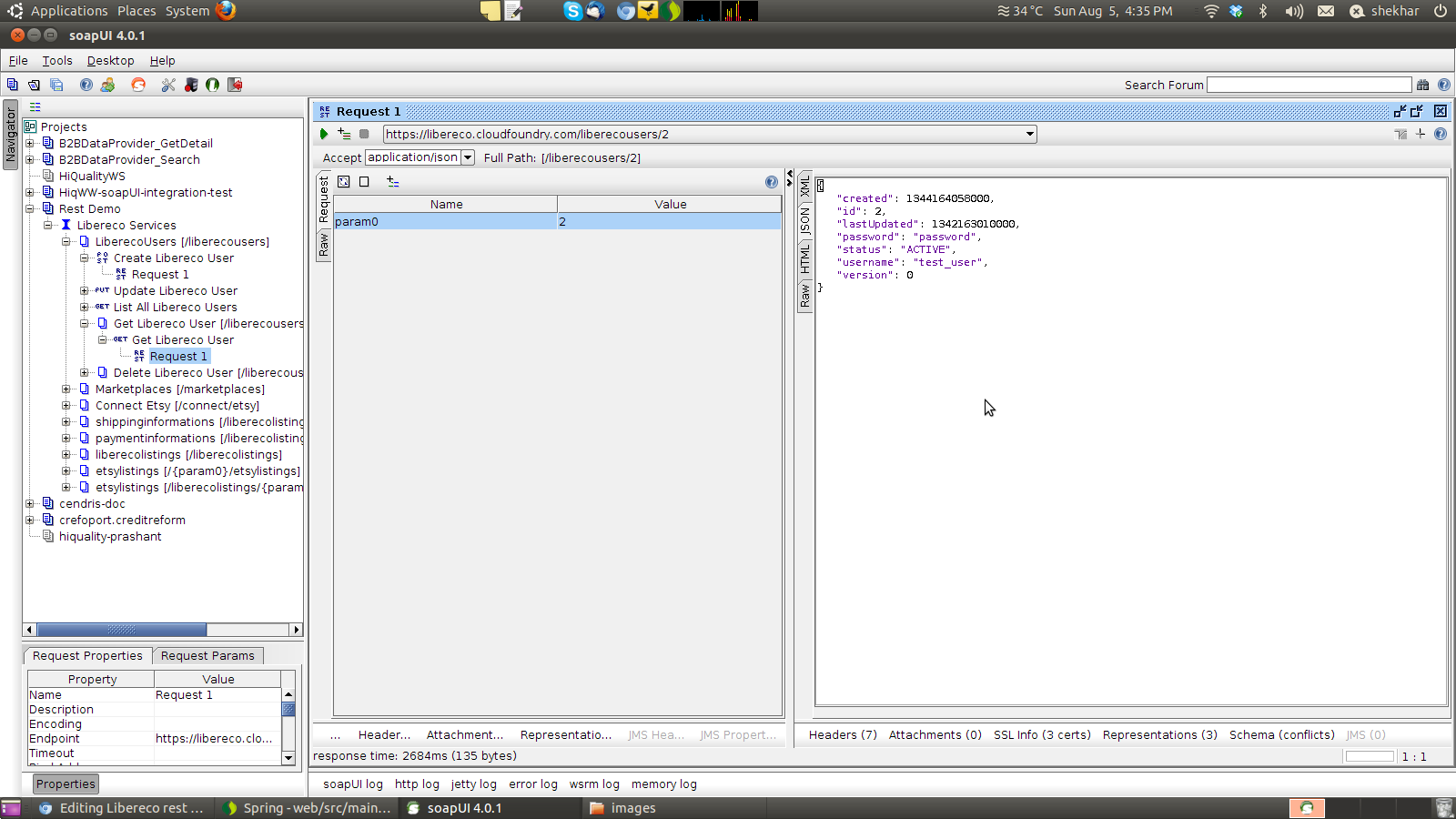Open soapUI Preferences via the wrench icon
1456x819 pixels.
pyautogui.click(x=168, y=85)
